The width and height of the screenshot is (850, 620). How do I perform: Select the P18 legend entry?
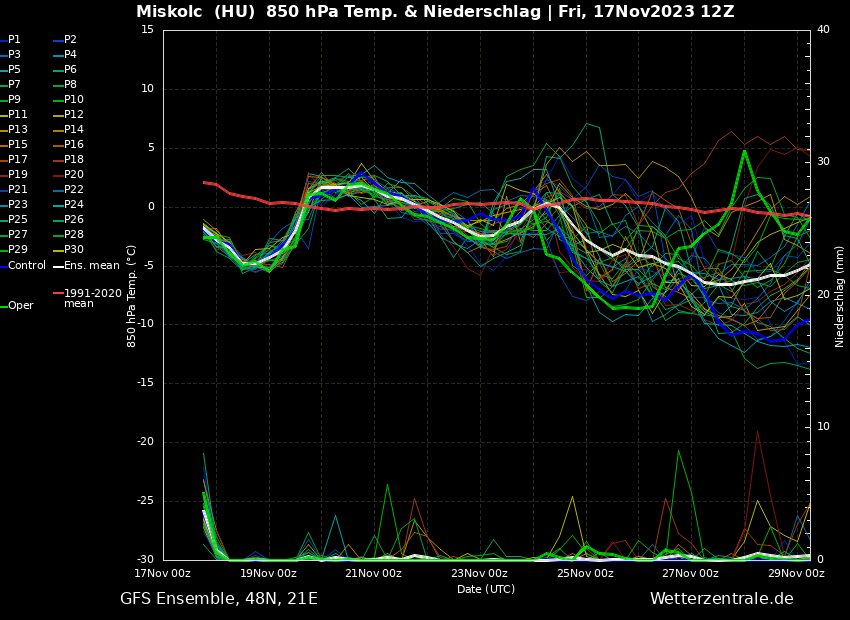pyautogui.click(x=73, y=160)
